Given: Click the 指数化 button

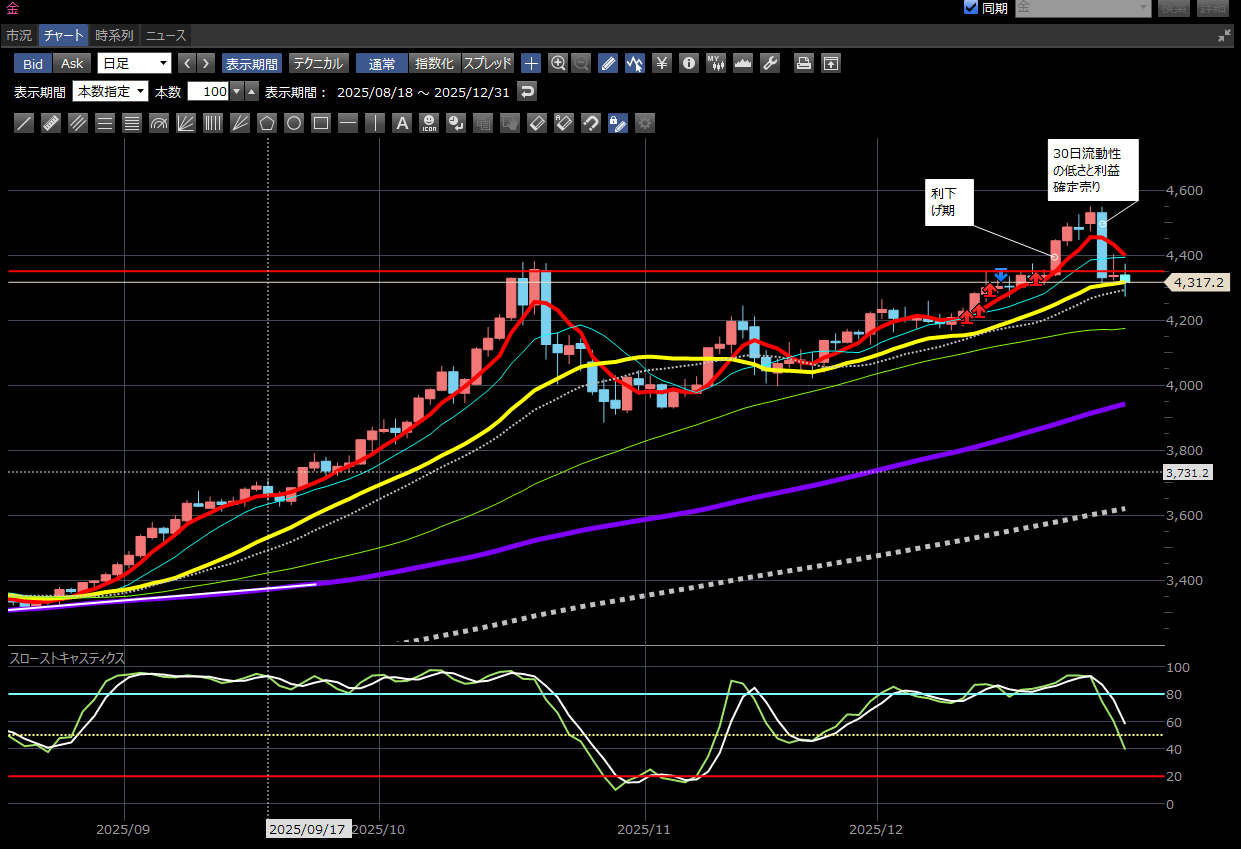Looking at the screenshot, I should [x=434, y=63].
